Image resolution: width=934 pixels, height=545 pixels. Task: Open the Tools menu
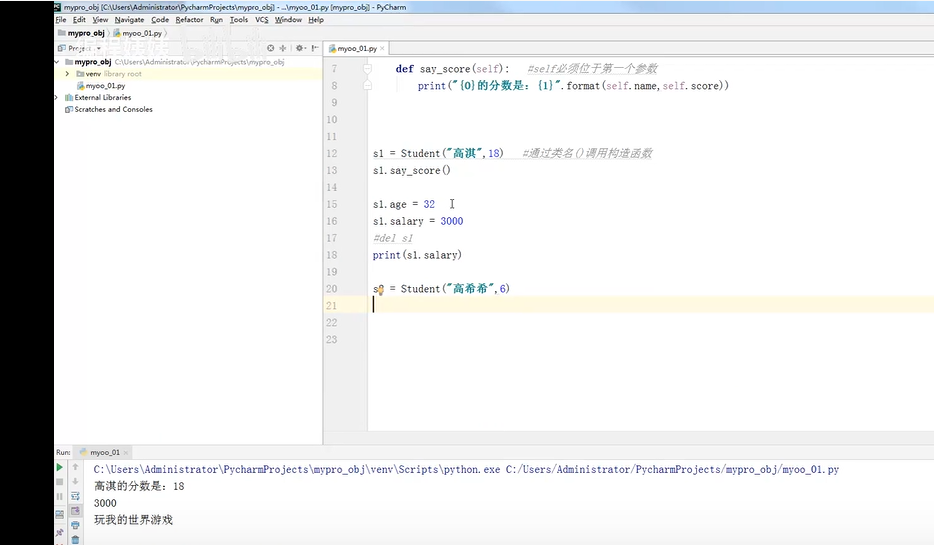coord(239,20)
